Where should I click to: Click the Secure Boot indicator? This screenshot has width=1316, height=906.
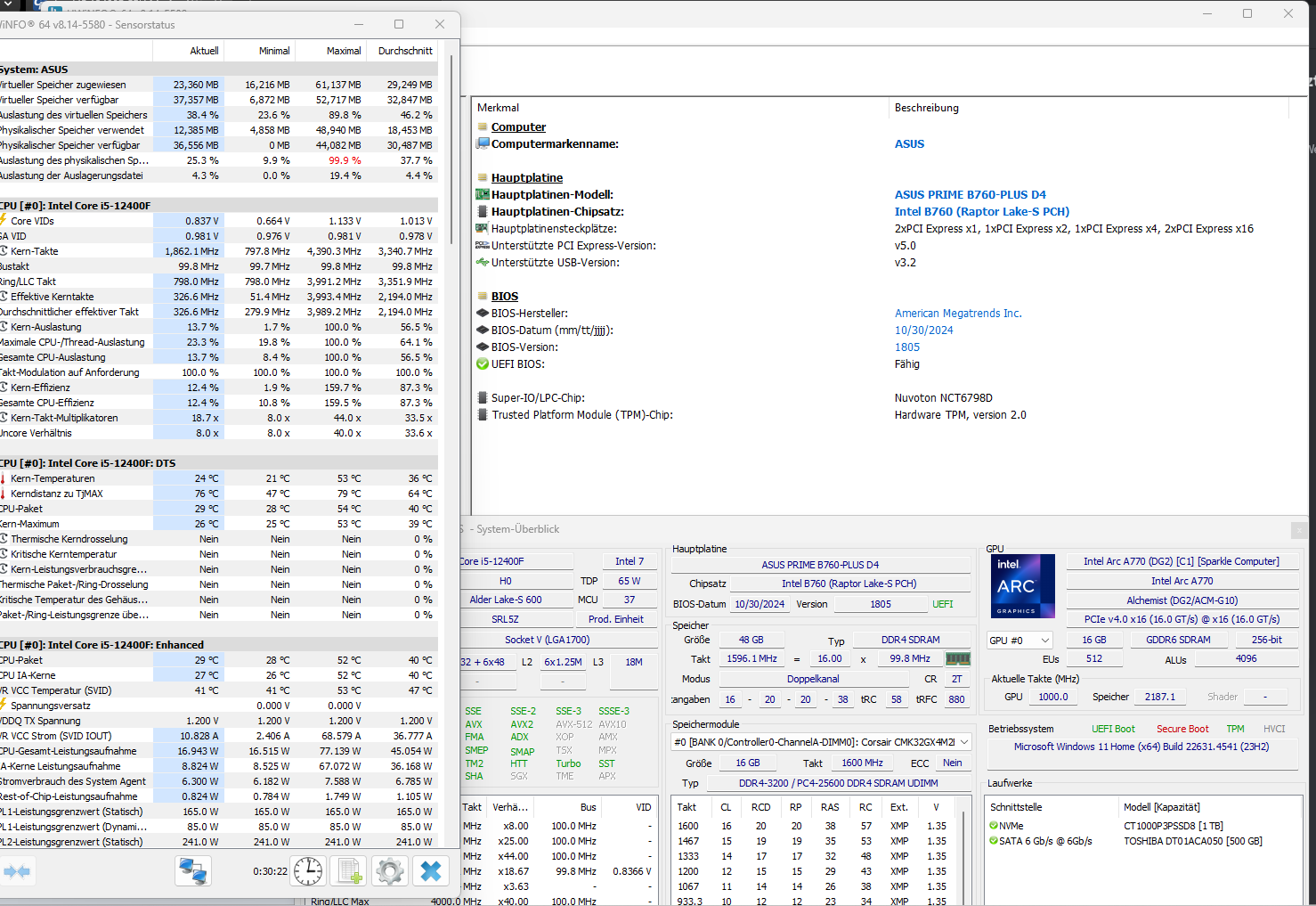1182,729
